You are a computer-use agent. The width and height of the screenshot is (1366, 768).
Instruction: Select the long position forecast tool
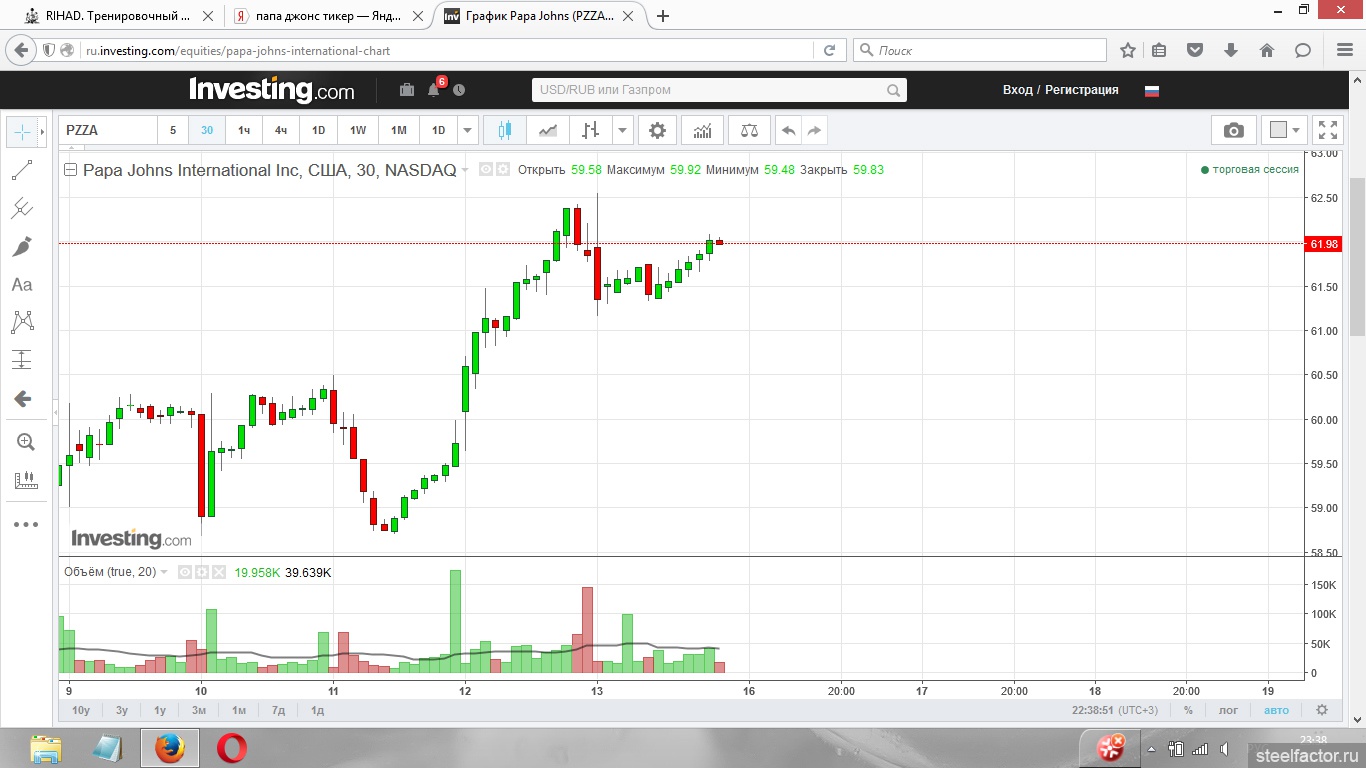click(22, 360)
